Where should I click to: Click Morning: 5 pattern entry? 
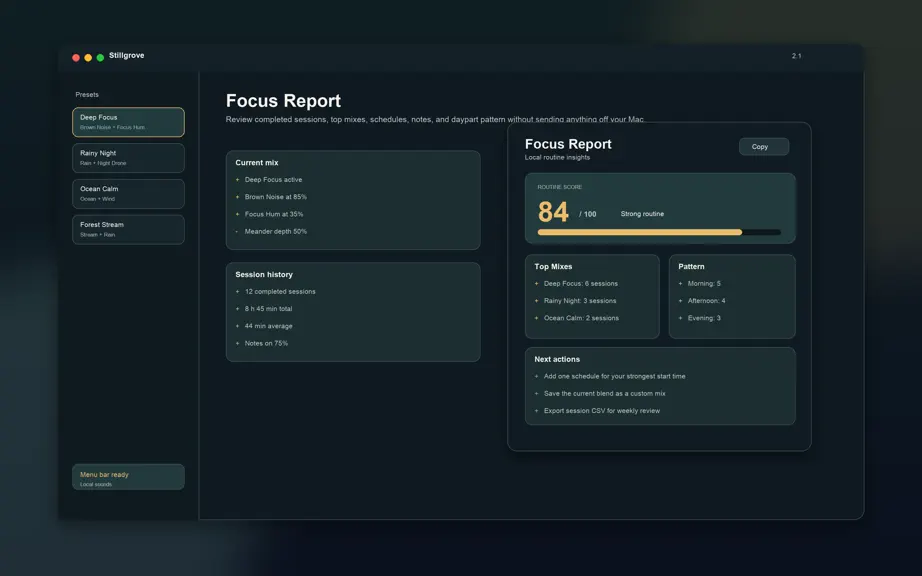704,283
